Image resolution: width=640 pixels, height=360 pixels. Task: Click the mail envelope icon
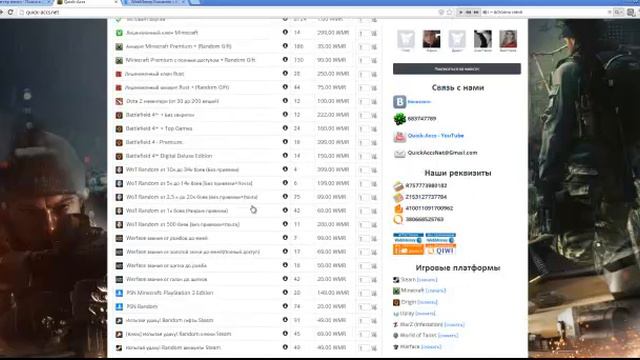(400, 153)
